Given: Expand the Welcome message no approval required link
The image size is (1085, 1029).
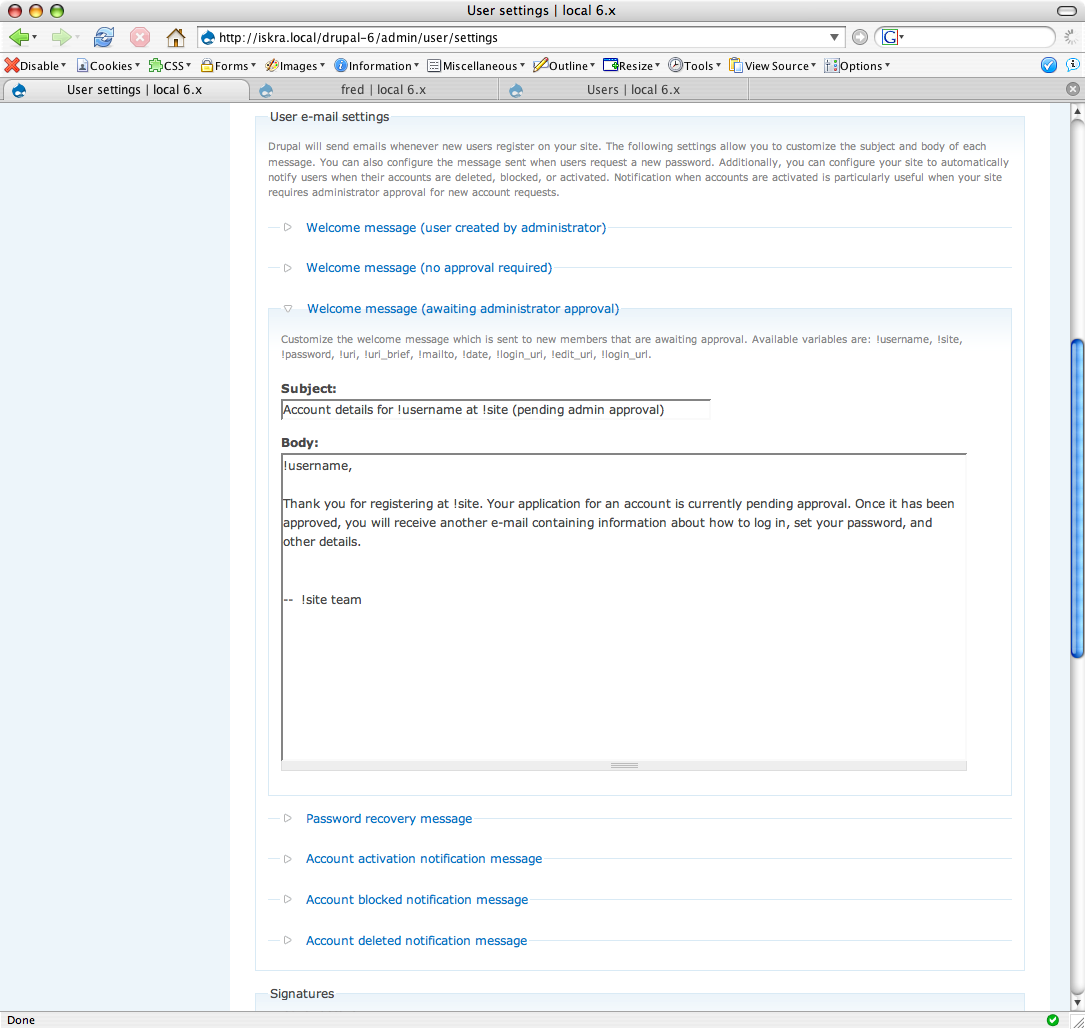Looking at the screenshot, I should 429,267.
